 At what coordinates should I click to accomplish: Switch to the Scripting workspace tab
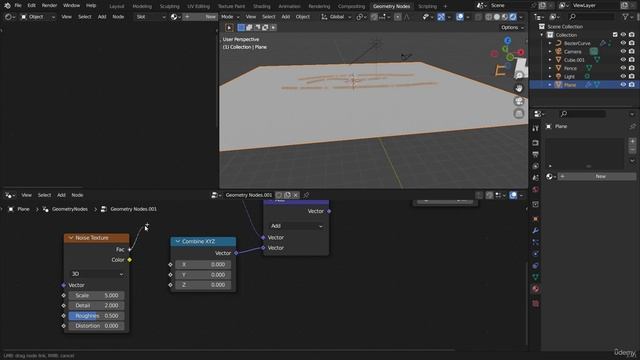coord(427,6)
